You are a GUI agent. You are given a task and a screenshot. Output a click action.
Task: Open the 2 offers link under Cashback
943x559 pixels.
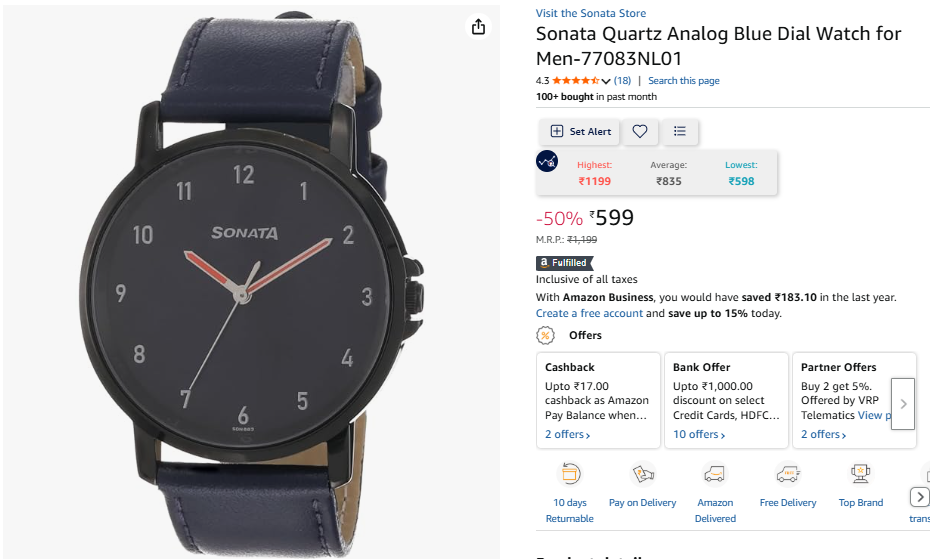tap(567, 434)
